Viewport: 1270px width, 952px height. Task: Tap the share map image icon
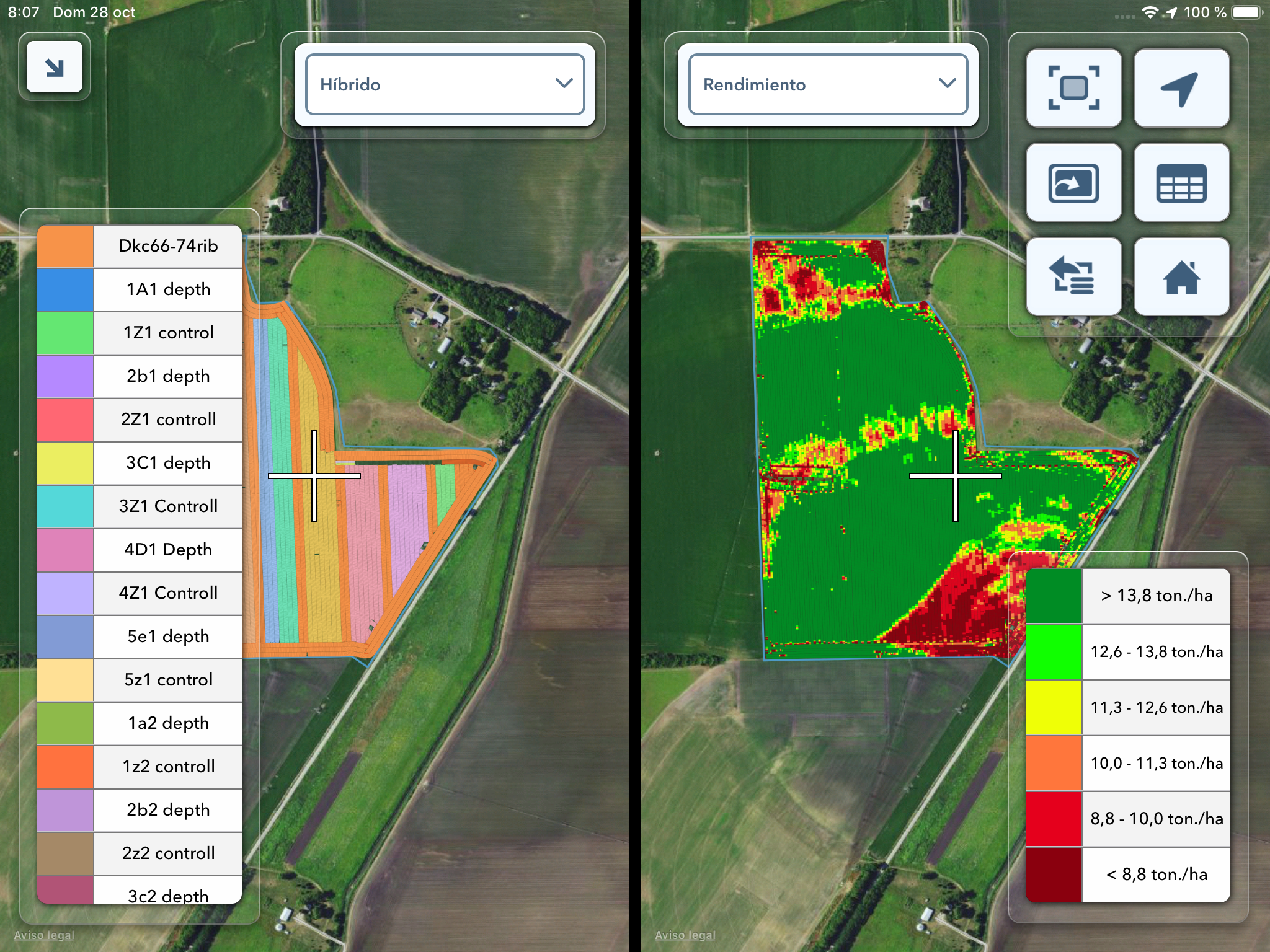pyautogui.click(x=1073, y=183)
